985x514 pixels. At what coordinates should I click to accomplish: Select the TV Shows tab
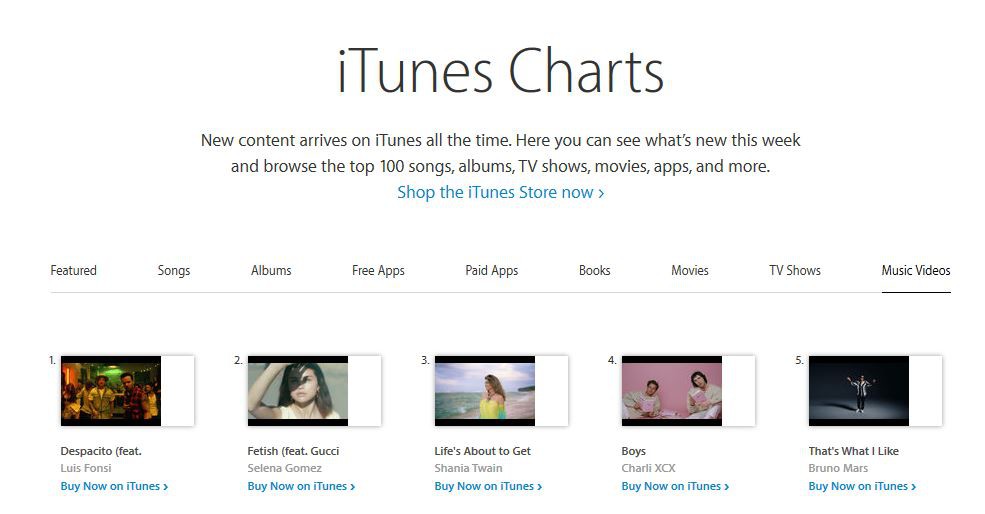click(795, 270)
